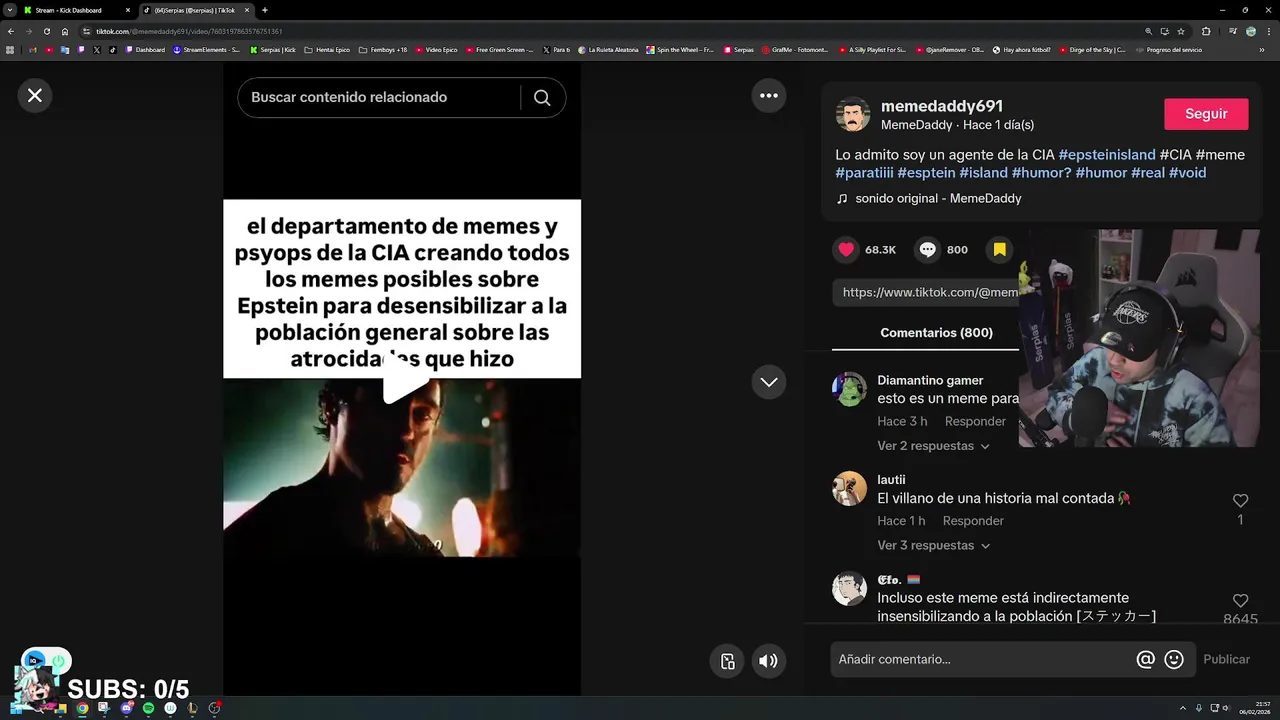Viewport: 1280px width, 720px height.
Task: Close the TikTok video viewer with X
Action: 35,95
